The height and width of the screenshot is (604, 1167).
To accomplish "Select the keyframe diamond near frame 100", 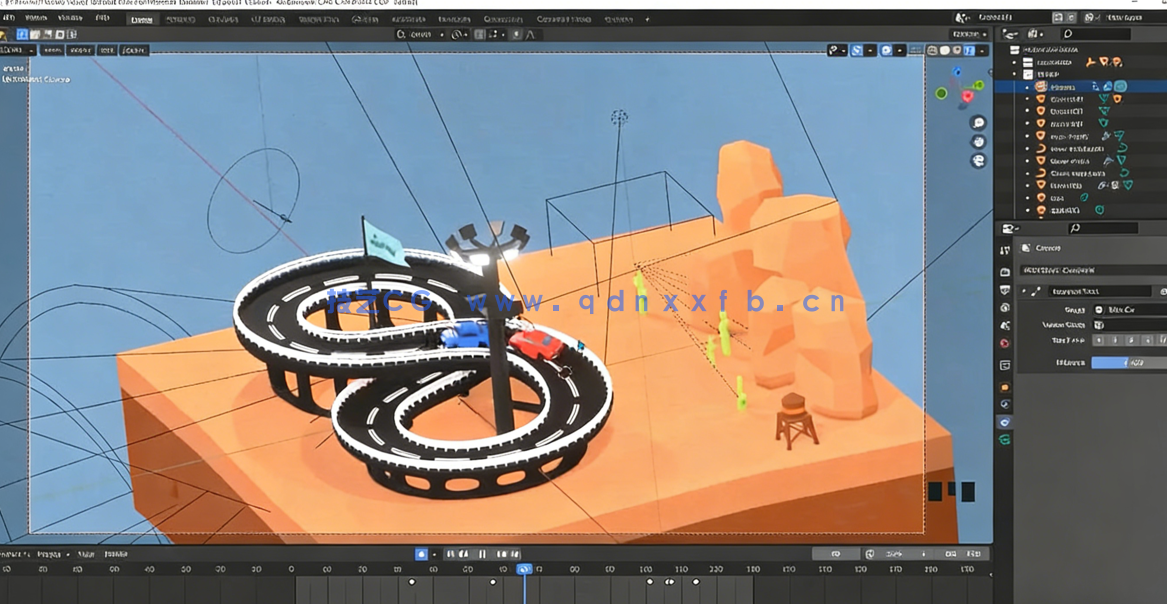I will coord(649,582).
